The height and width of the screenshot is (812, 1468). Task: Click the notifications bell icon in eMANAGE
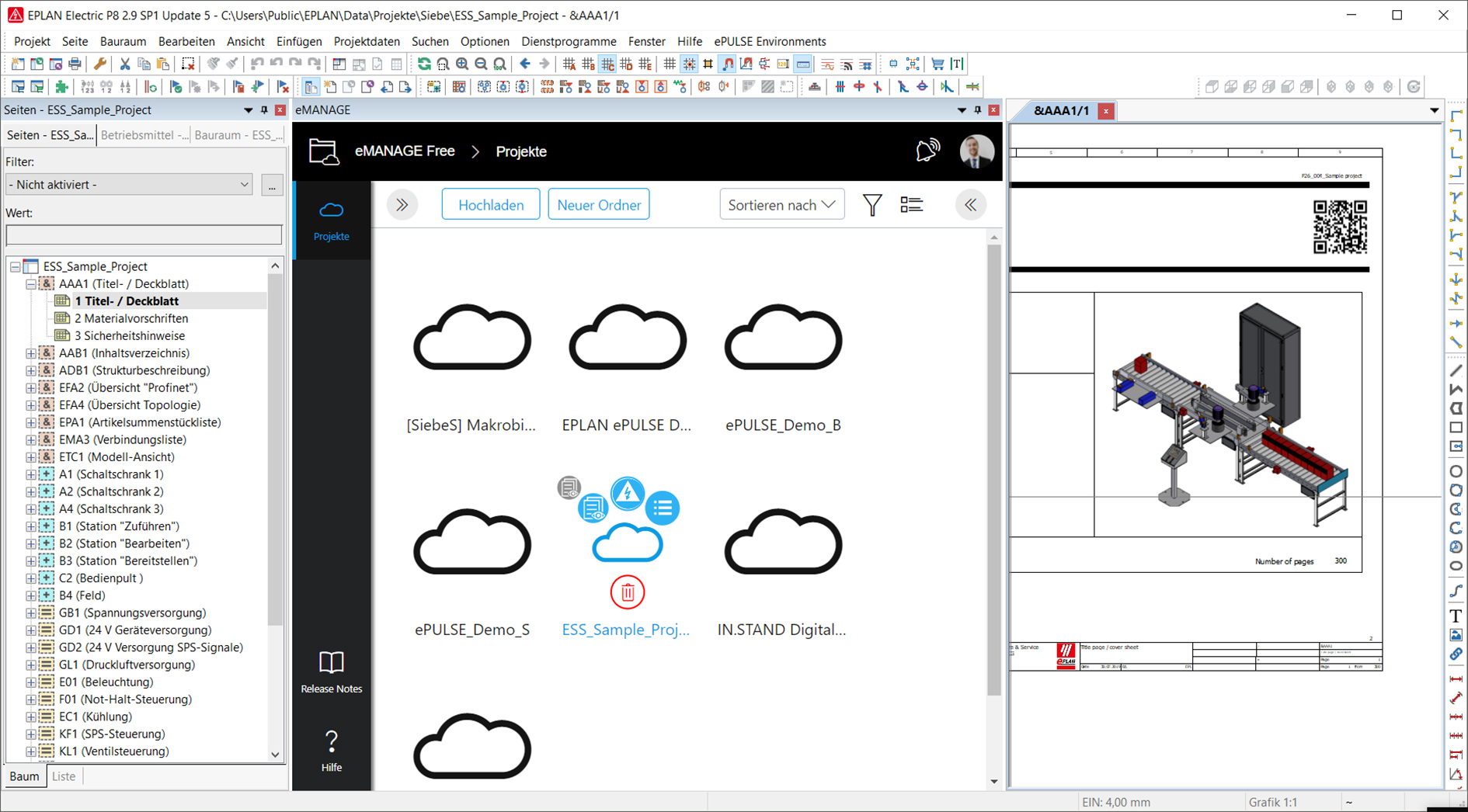[927, 151]
